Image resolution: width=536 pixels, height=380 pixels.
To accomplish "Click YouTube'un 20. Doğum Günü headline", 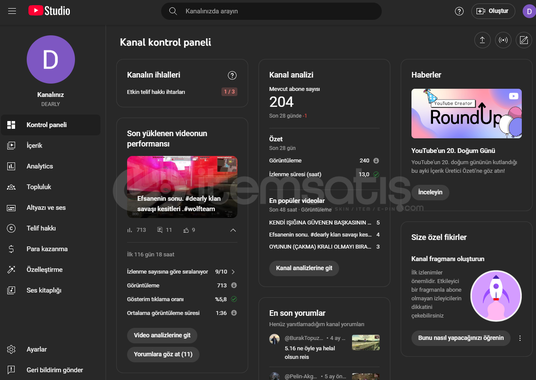I will coord(453,151).
